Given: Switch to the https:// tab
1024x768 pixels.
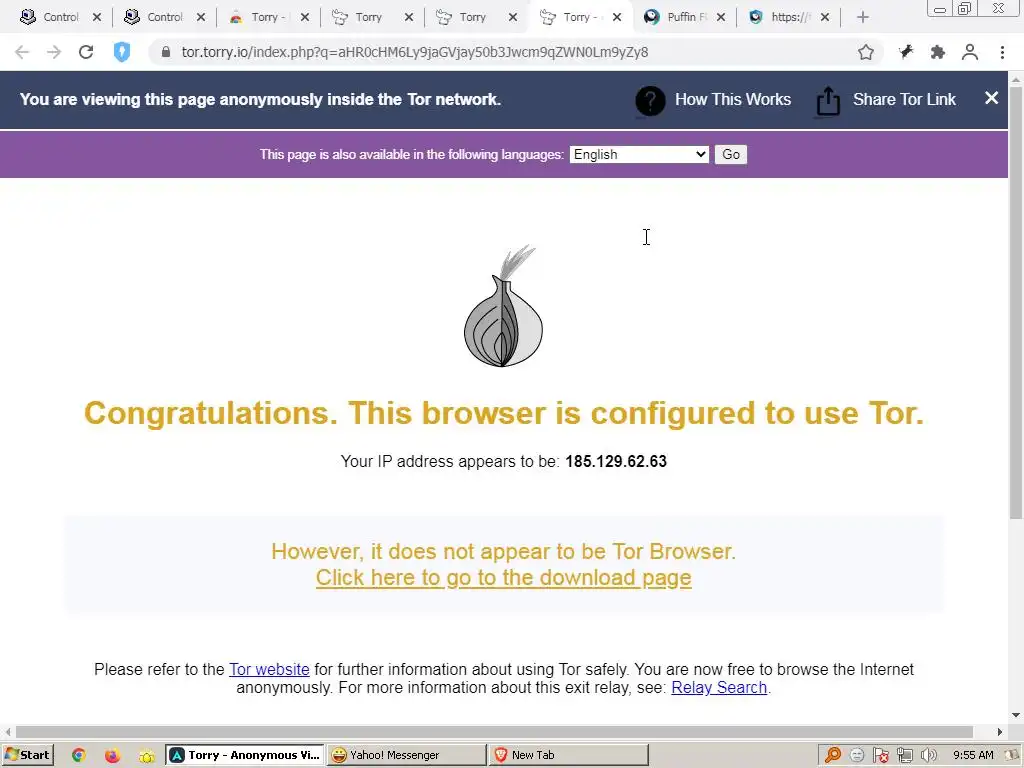Looking at the screenshot, I should 788,17.
